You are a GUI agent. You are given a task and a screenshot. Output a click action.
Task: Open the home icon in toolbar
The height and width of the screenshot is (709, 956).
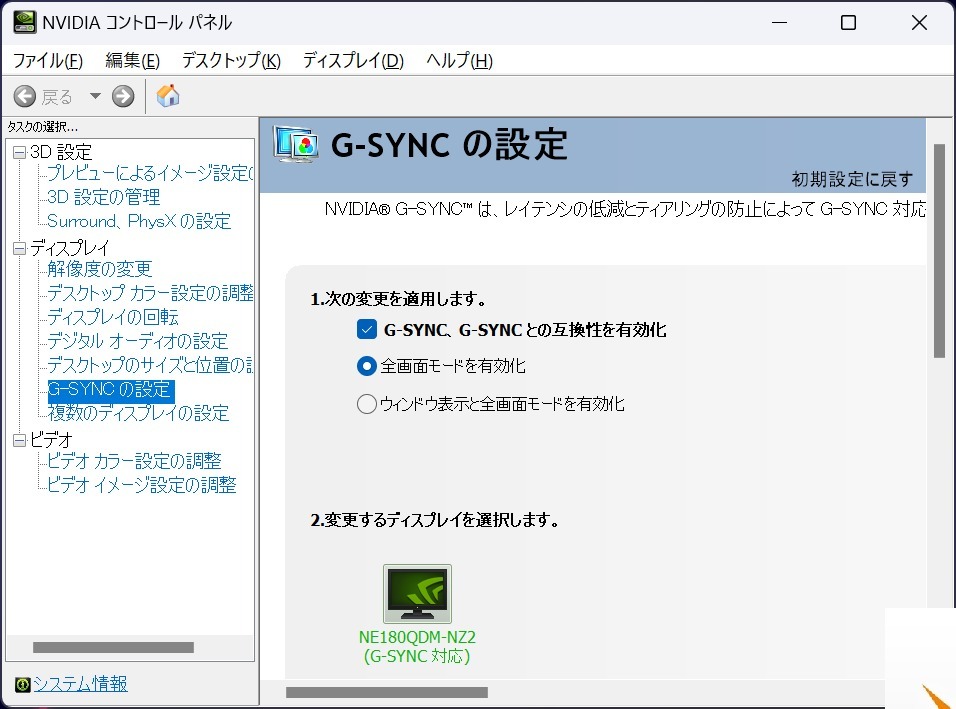point(168,96)
